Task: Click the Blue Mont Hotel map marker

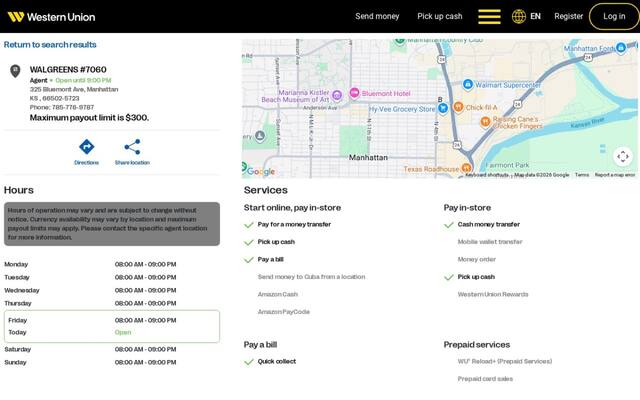Action: [x=354, y=93]
